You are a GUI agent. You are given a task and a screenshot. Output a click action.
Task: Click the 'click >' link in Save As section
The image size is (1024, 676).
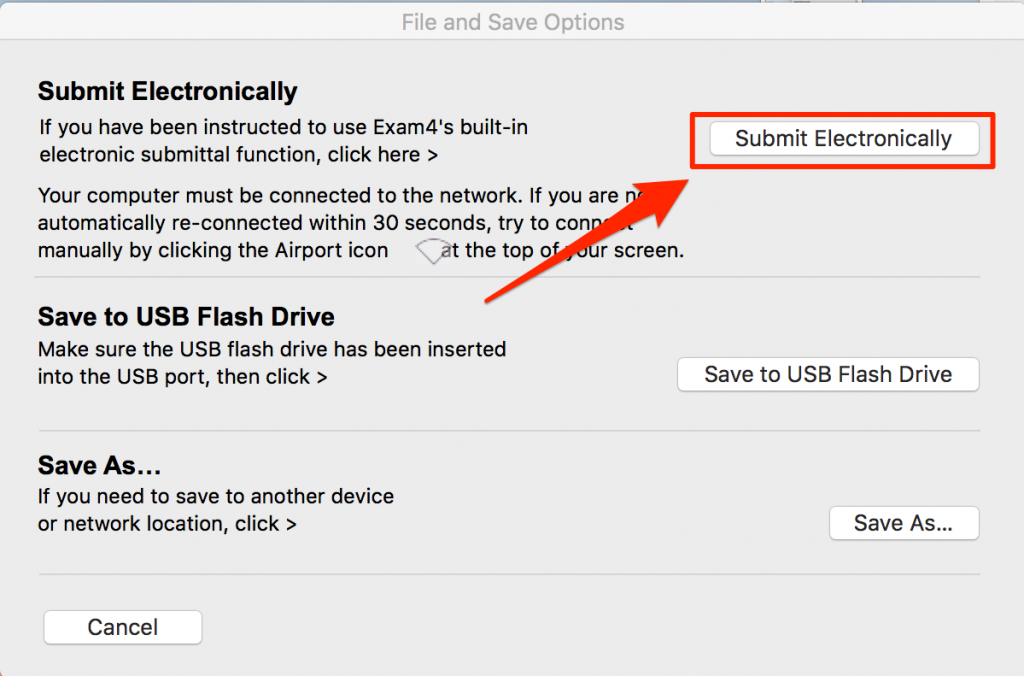pyautogui.click(x=266, y=523)
